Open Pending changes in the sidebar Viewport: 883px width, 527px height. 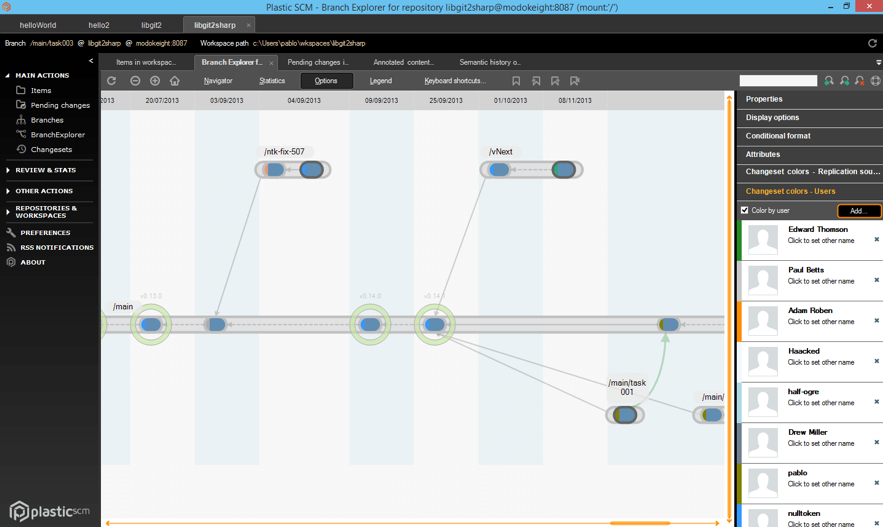pos(53,105)
